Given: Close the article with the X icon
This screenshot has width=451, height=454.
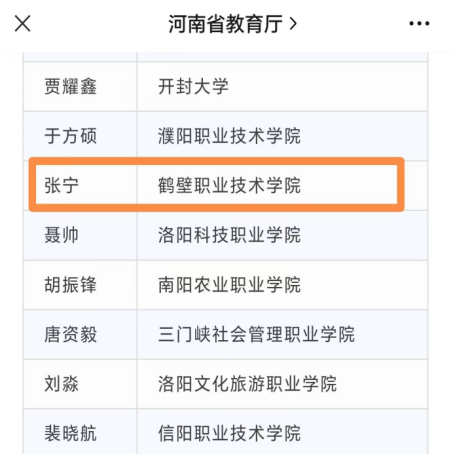Looking at the screenshot, I should tap(23, 24).
